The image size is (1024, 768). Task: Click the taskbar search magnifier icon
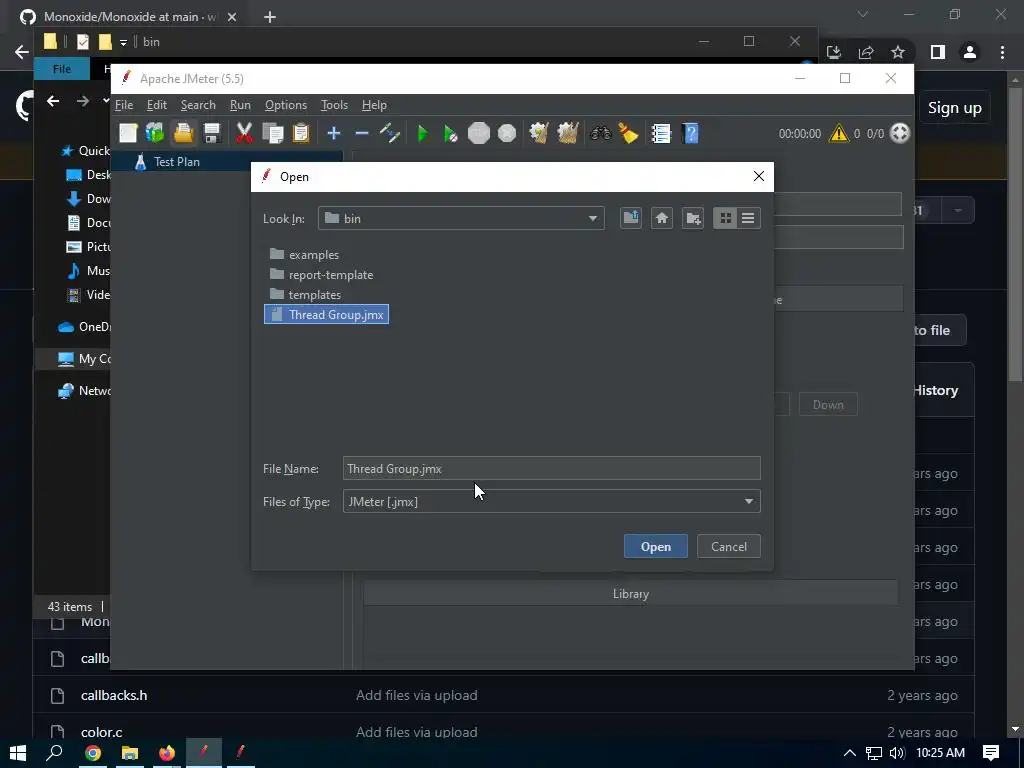tap(55, 753)
